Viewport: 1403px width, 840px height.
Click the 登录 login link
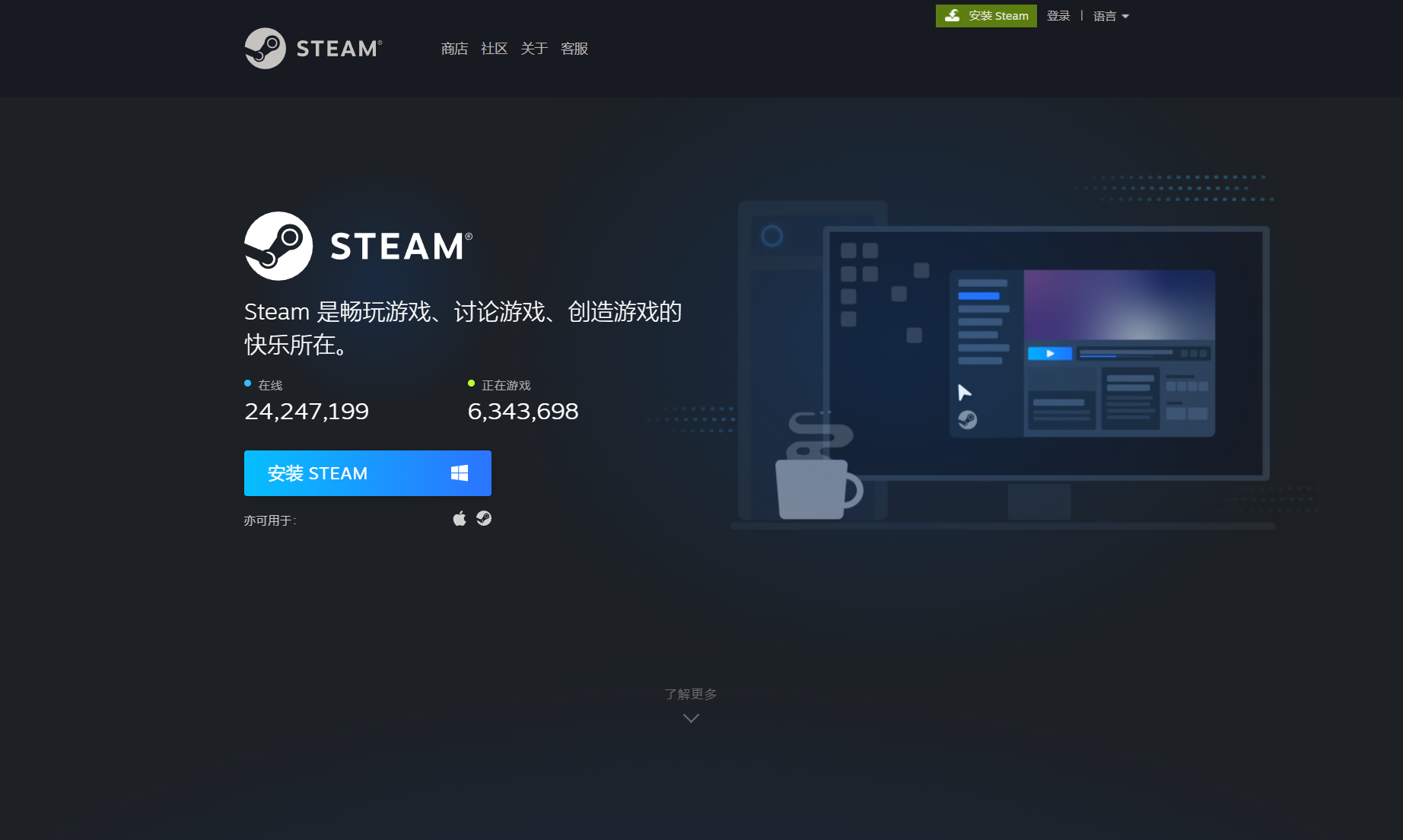(1058, 16)
